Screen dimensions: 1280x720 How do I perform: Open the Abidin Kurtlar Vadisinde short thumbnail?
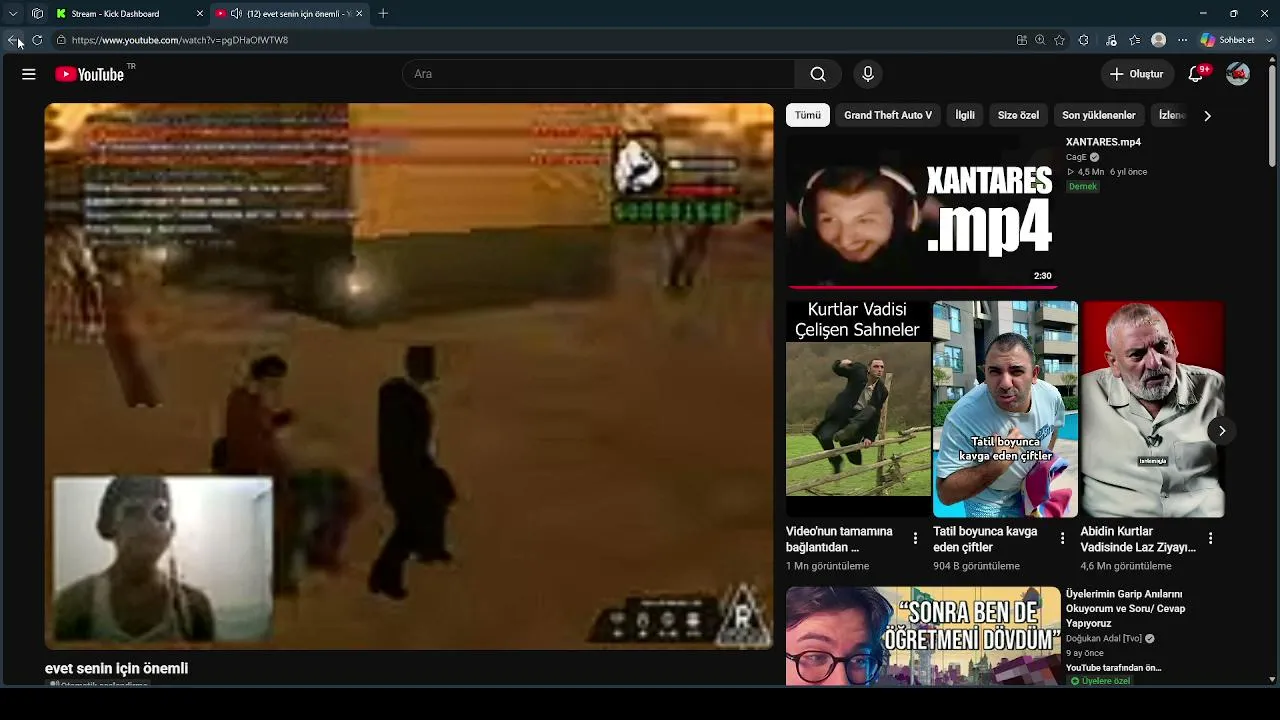[1152, 408]
